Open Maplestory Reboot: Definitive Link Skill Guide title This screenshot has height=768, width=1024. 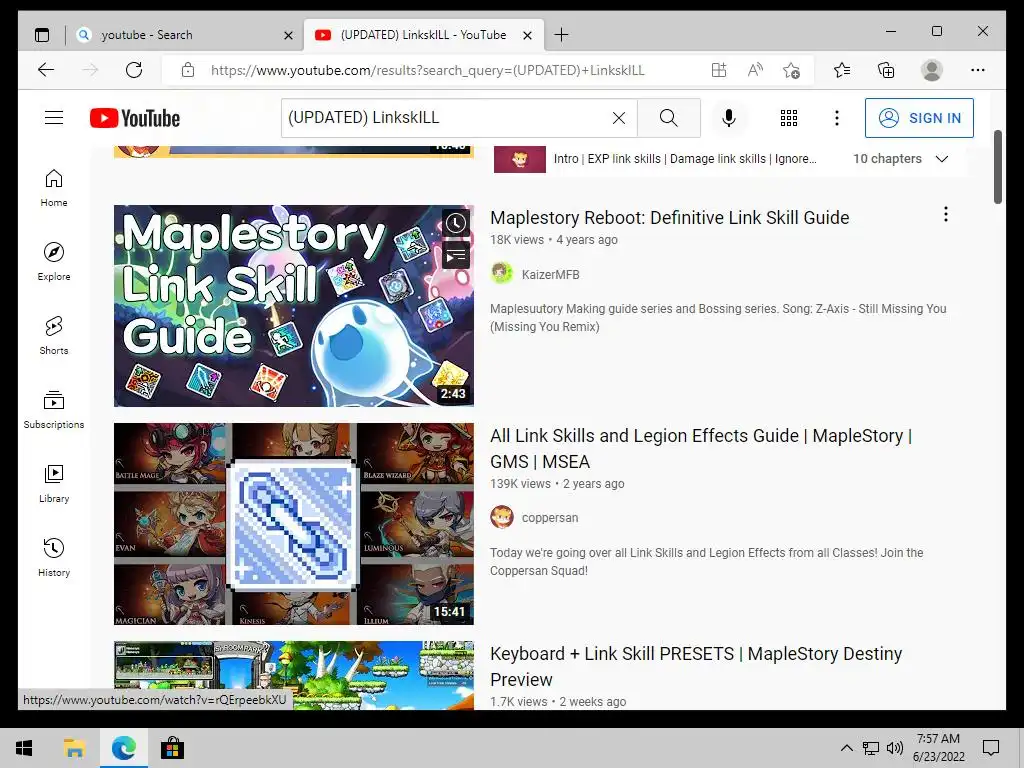pyautogui.click(x=669, y=217)
